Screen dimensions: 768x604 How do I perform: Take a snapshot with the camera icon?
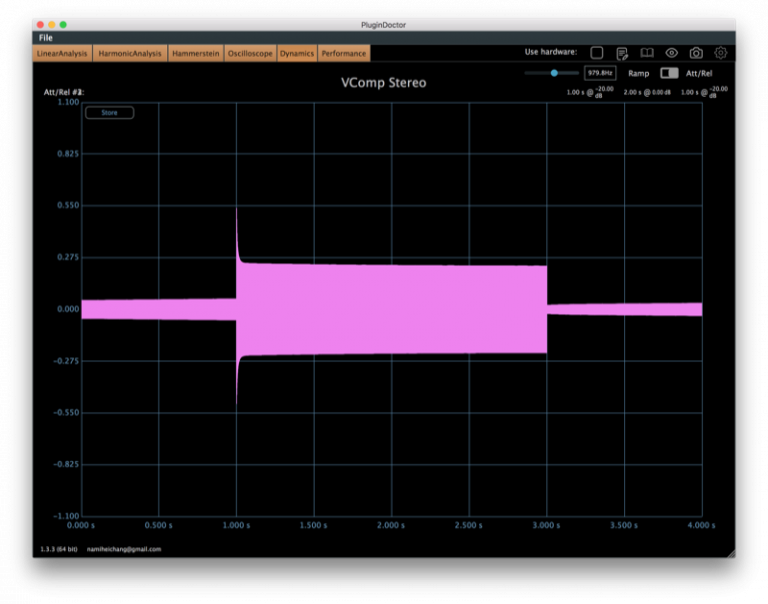click(x=696, y=53)
